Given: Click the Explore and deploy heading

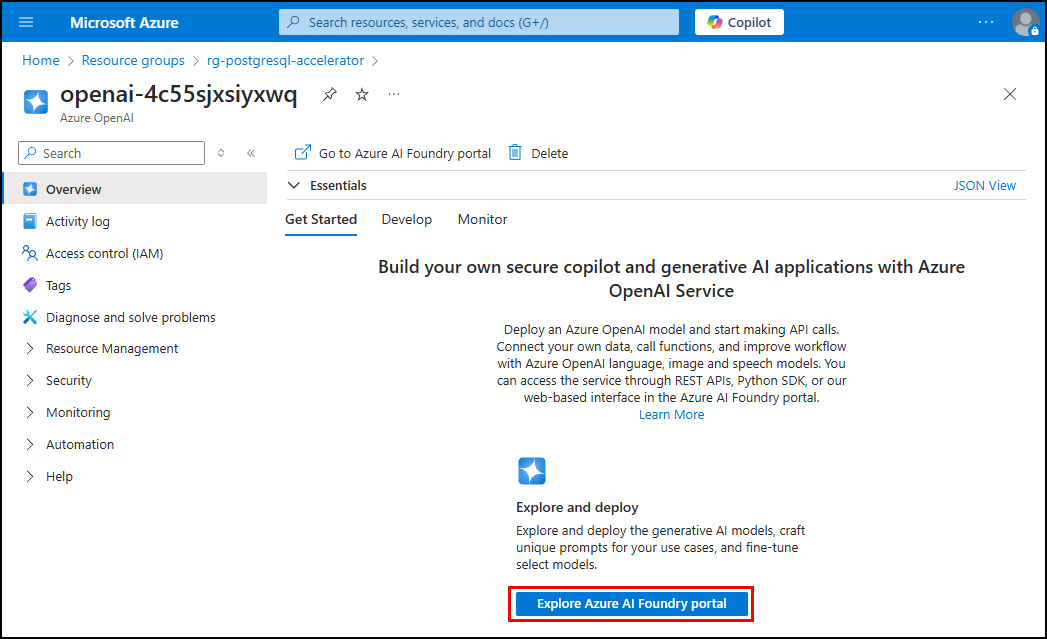Looking at the screenshot, I should tap(577, 507).
